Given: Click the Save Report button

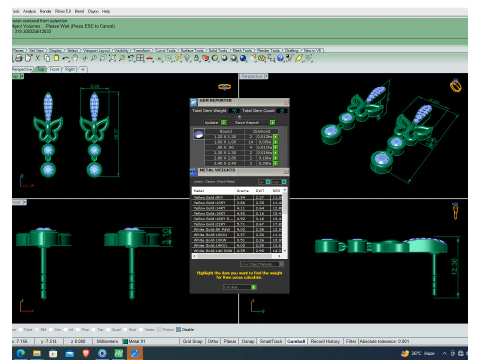Looking at the screenshot, I should [255, 122].
